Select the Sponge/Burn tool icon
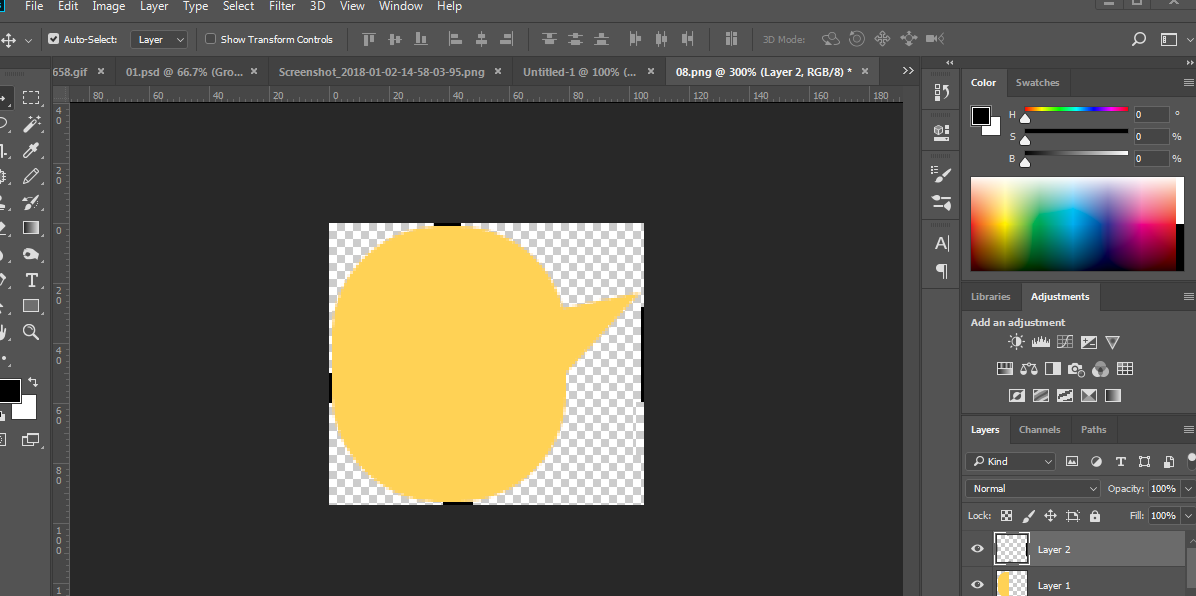 [x=31, y=254]
